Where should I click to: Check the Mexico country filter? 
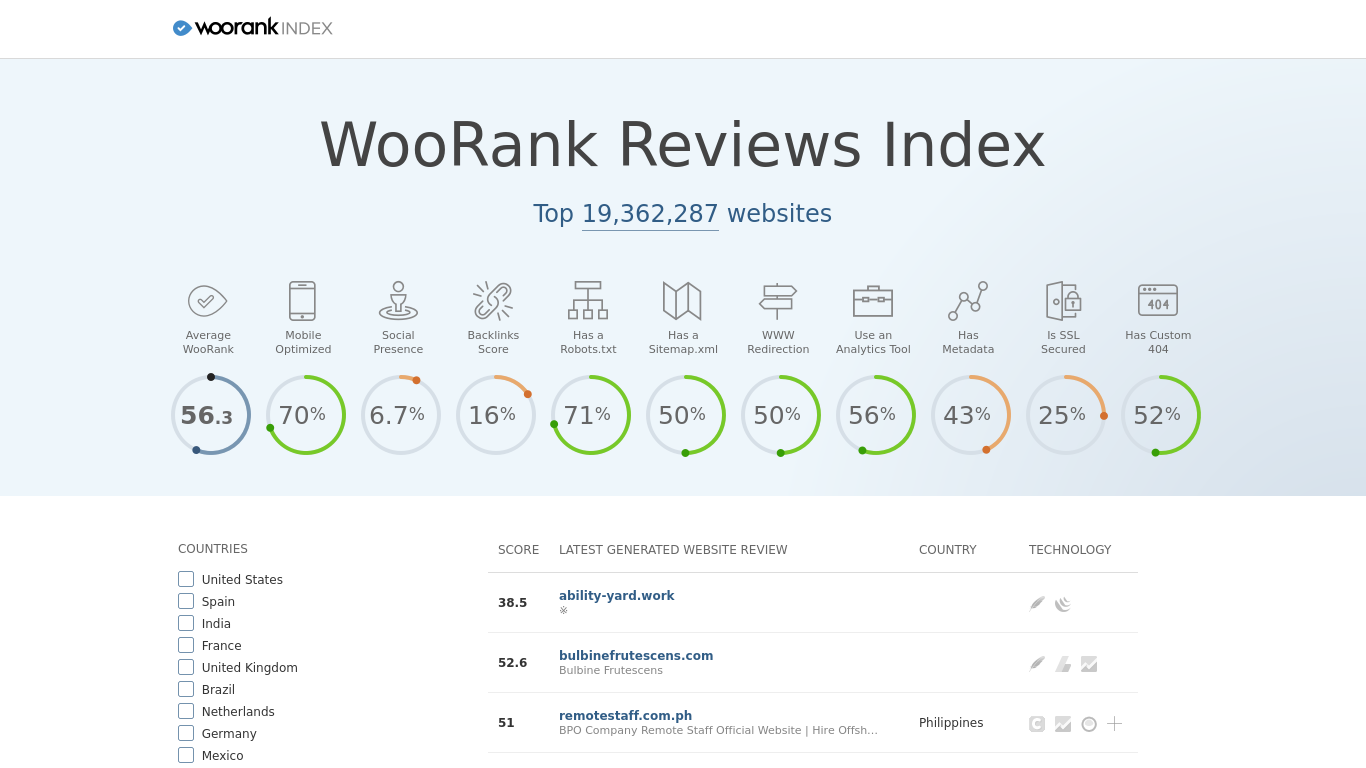pos(186,755)
